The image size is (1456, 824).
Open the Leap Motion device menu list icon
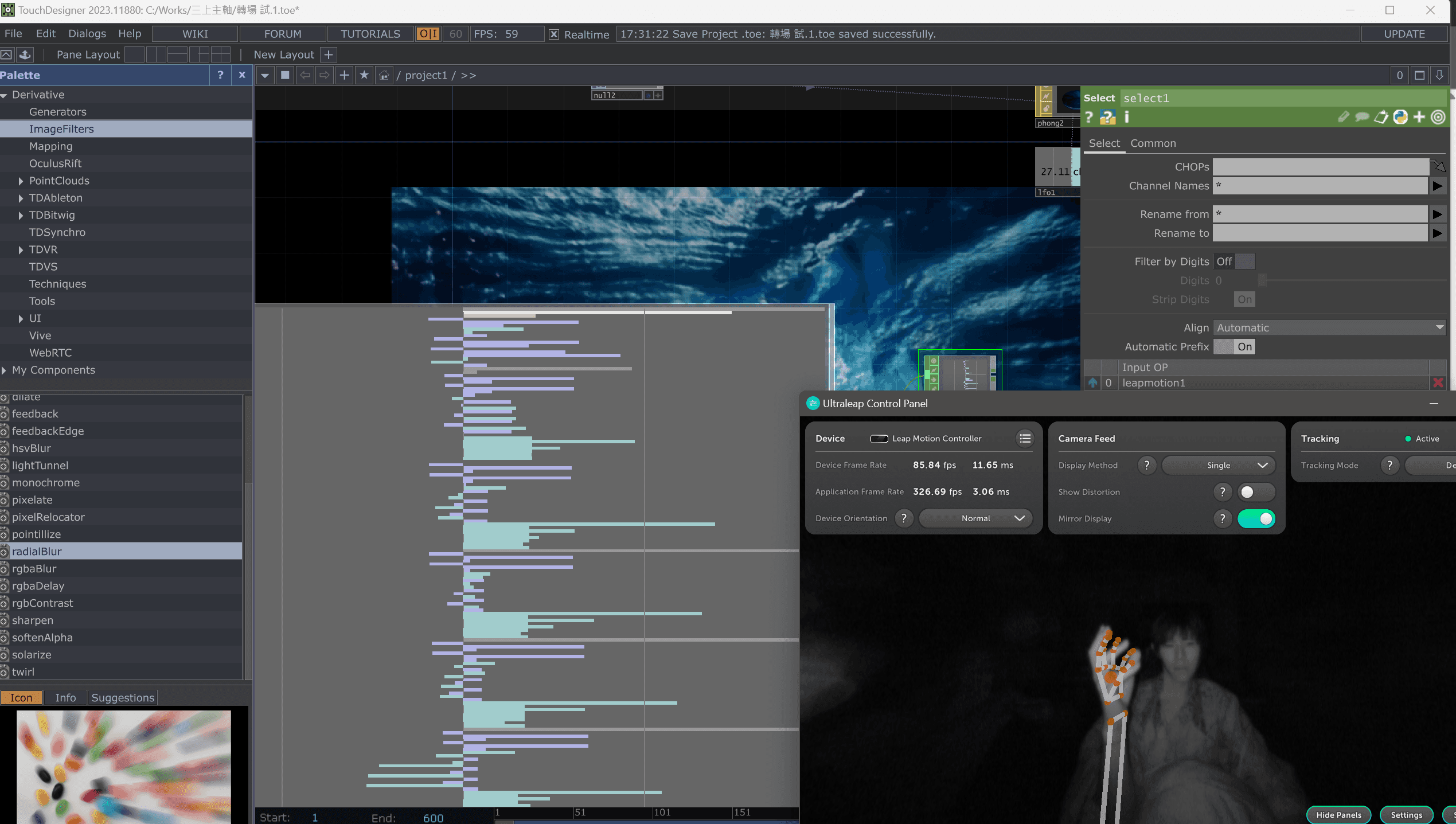[x=1025, y=439]
